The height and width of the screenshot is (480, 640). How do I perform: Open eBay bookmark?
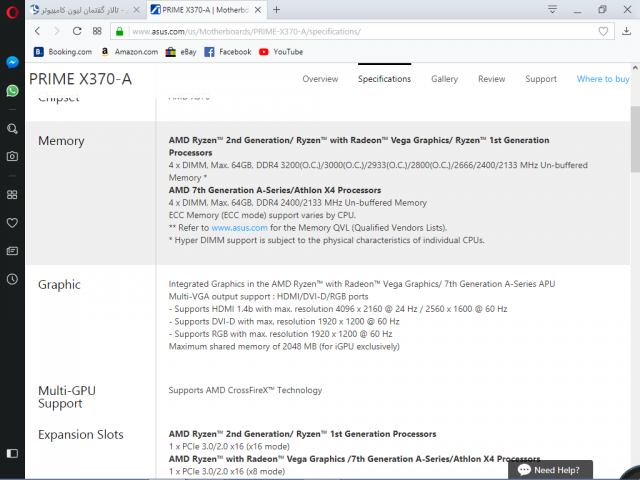point(181,52)
